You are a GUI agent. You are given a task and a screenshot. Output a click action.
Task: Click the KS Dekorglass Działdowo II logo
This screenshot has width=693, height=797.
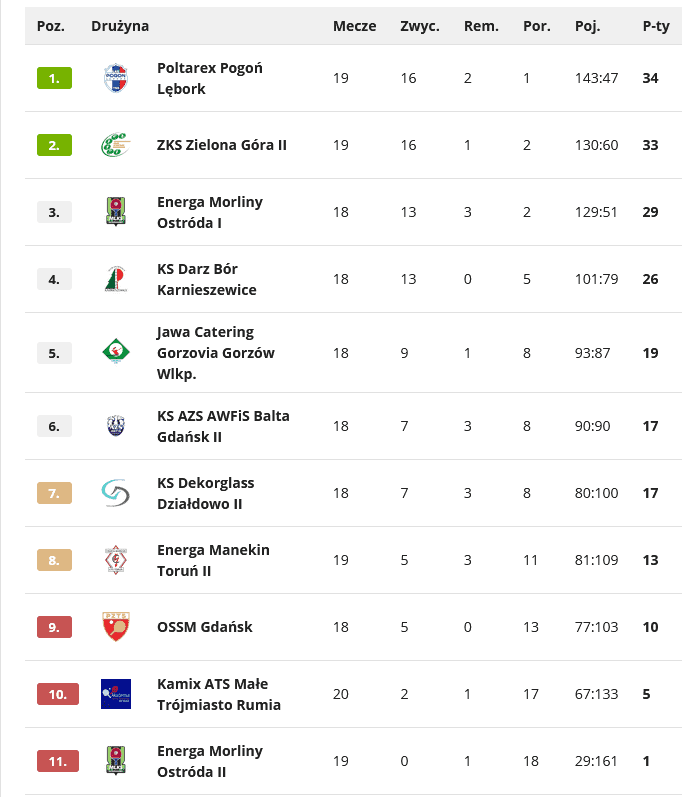(x=116, y=493)
